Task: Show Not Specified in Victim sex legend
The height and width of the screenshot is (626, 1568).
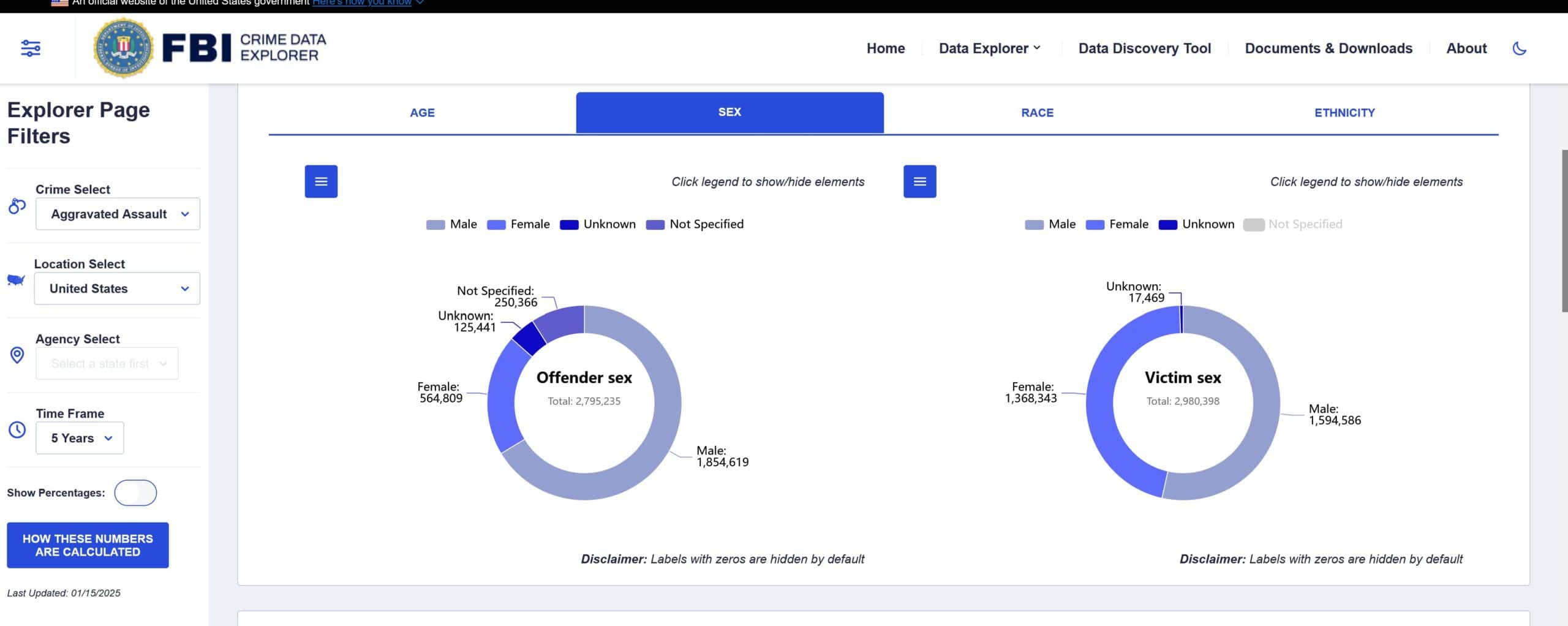Action: click(x=1292, y=224)
